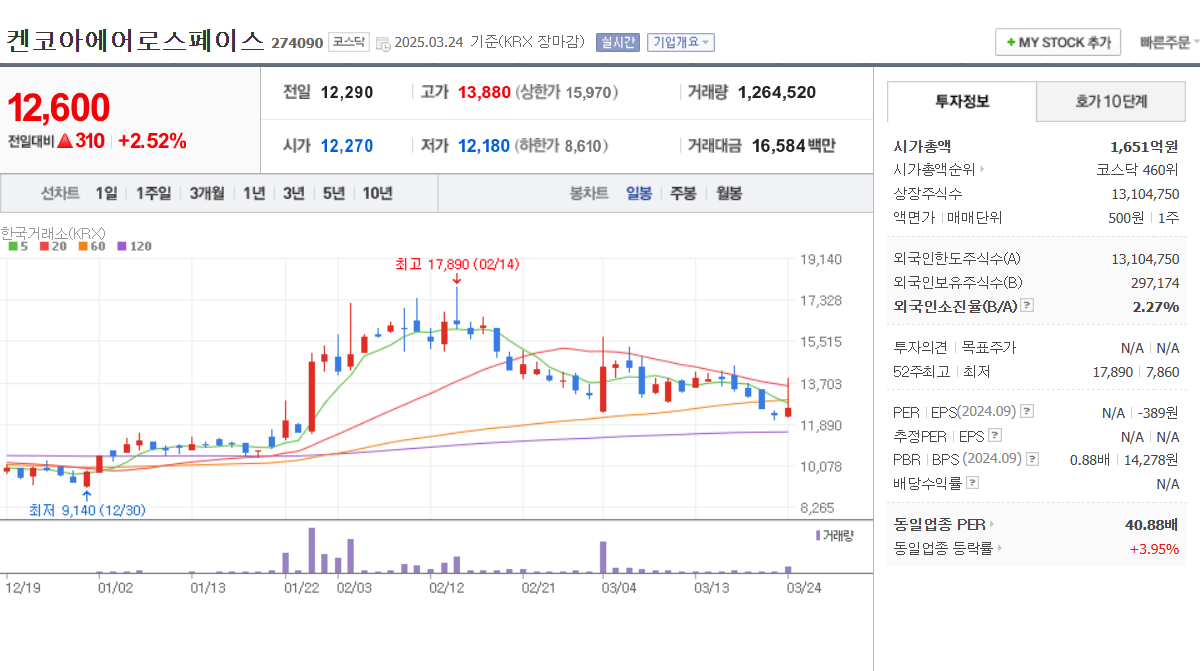The width and height of the screenshot is (1201, 671).
Task: Expand the 동일업종 등락률 arrow
Action: [x=999, y=548]
